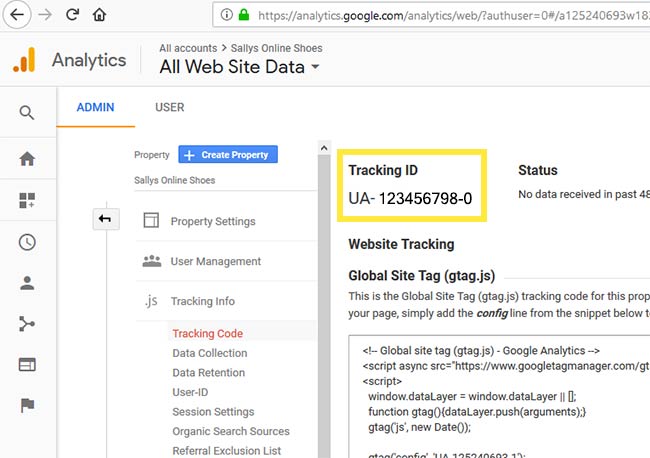Image resolution: width=650 pixels, height=458 pixels.
Task: Open Home in the Analytics sidebar
Action: click(27, 159)
